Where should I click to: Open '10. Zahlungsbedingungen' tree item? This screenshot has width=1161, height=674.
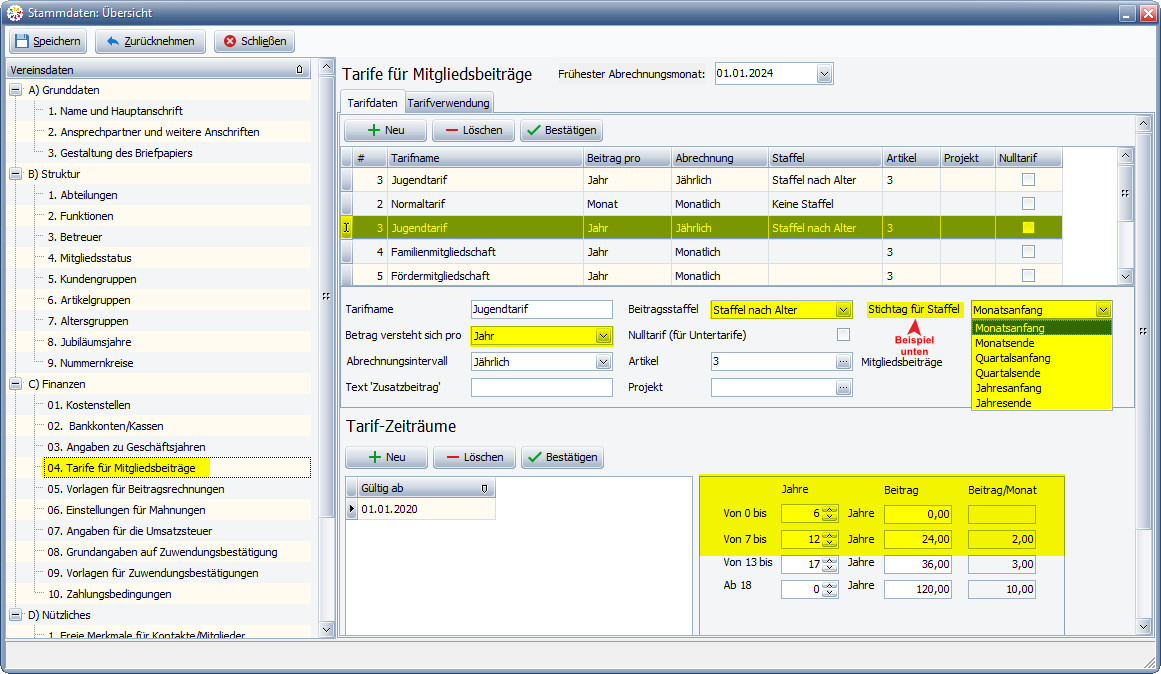[x=110, y=595]
